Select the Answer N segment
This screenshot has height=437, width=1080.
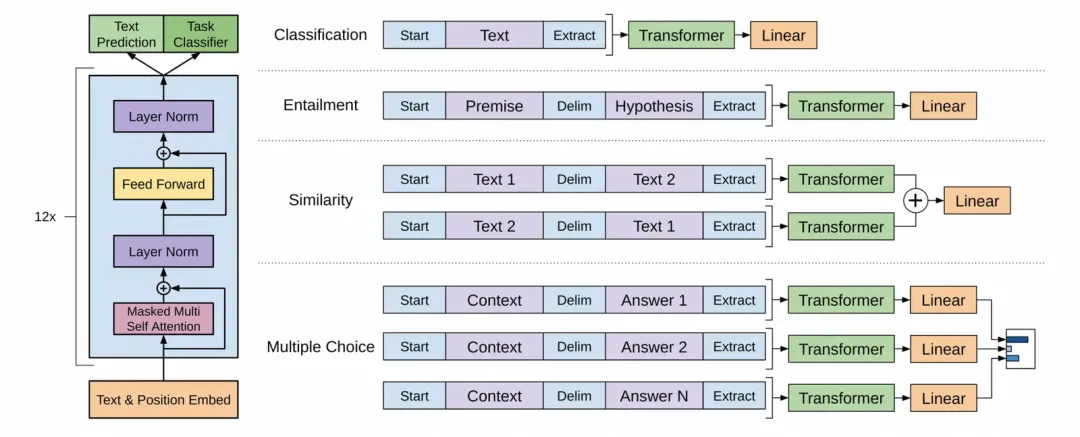[654, 396]
